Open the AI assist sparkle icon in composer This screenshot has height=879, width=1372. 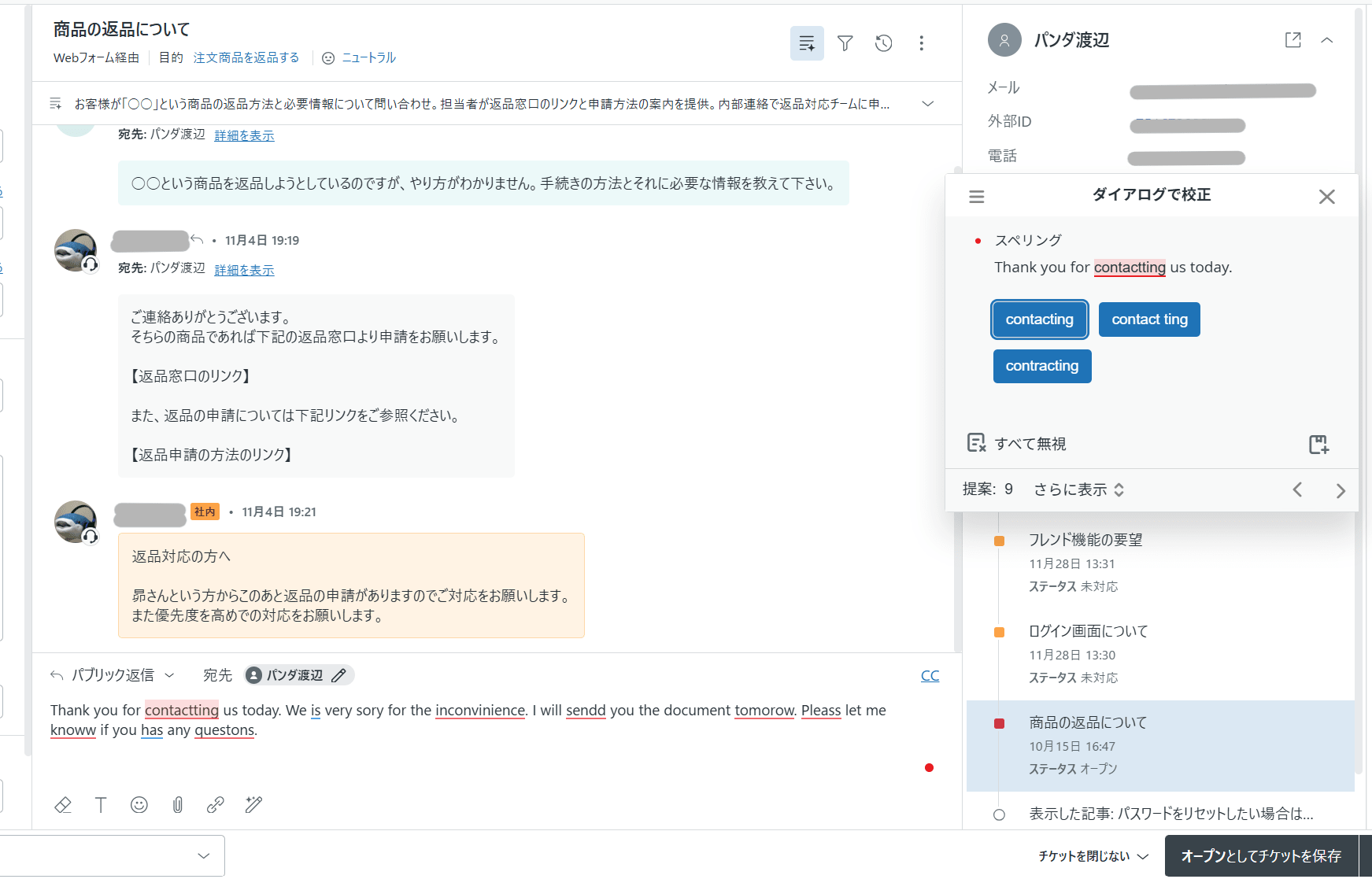pos(253,804)
